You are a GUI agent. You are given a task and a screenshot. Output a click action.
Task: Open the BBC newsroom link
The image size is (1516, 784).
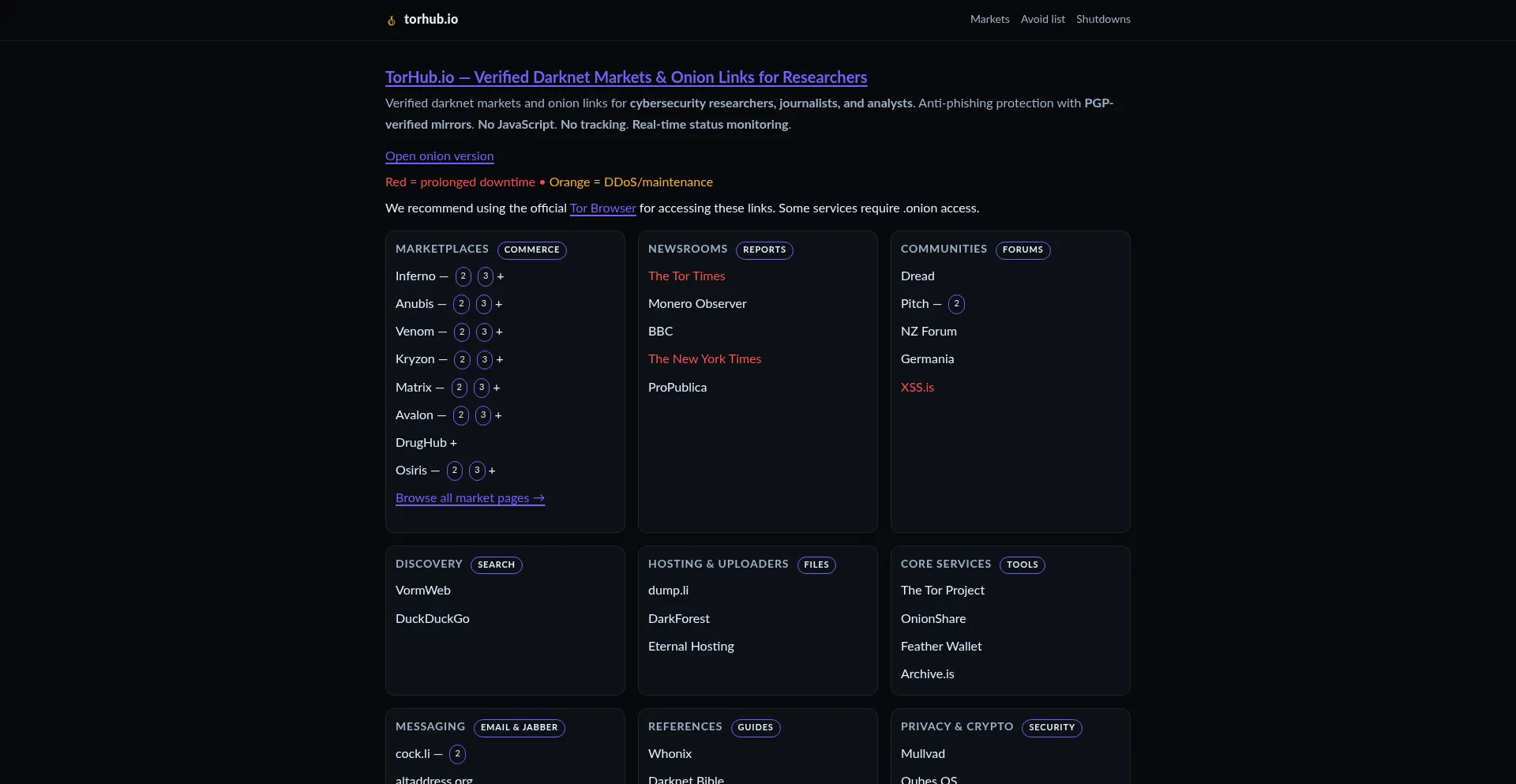(x=661, y=332)
